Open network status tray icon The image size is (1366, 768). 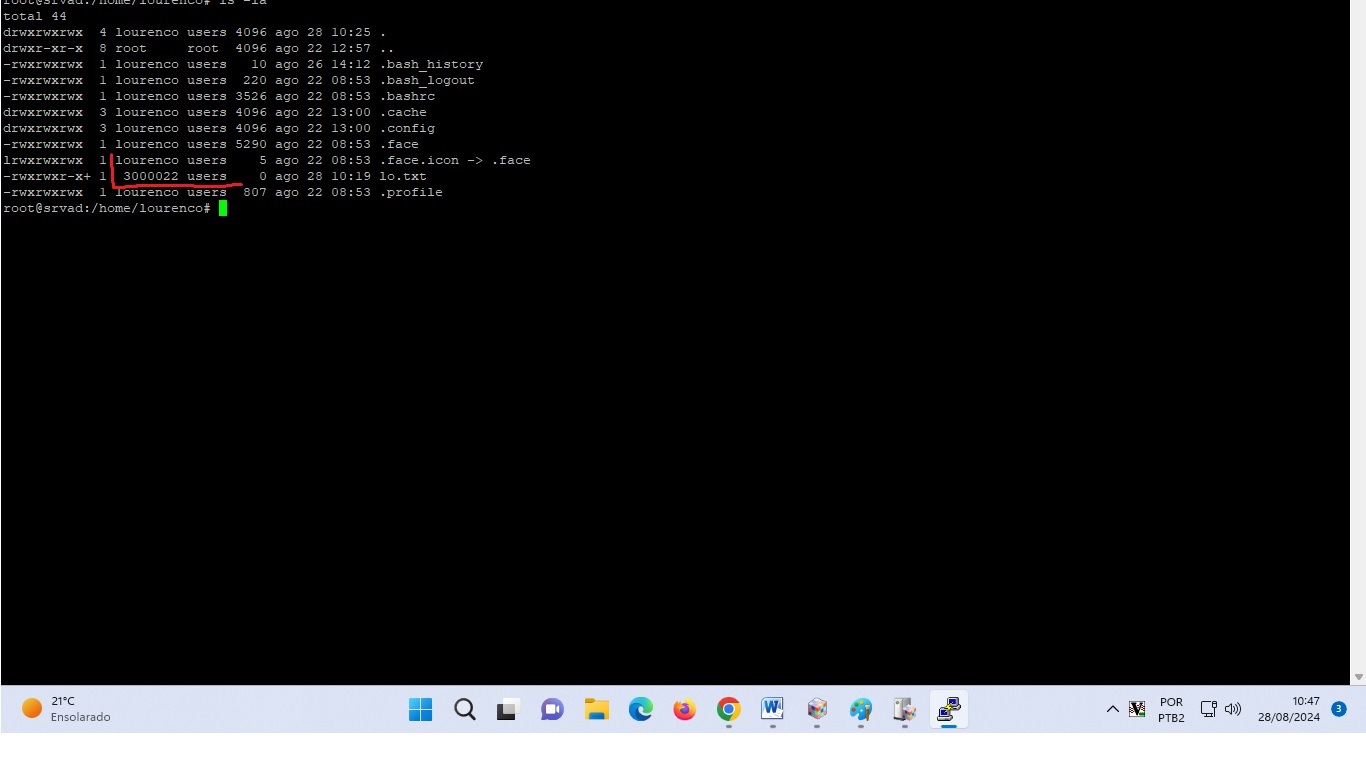coord(1208,709)
